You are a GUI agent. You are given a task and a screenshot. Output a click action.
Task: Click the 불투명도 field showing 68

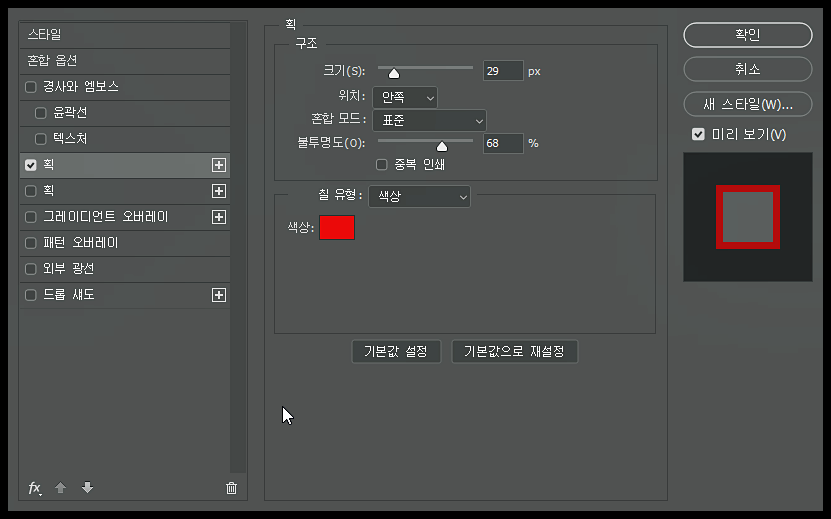click(x=503, y=143)
